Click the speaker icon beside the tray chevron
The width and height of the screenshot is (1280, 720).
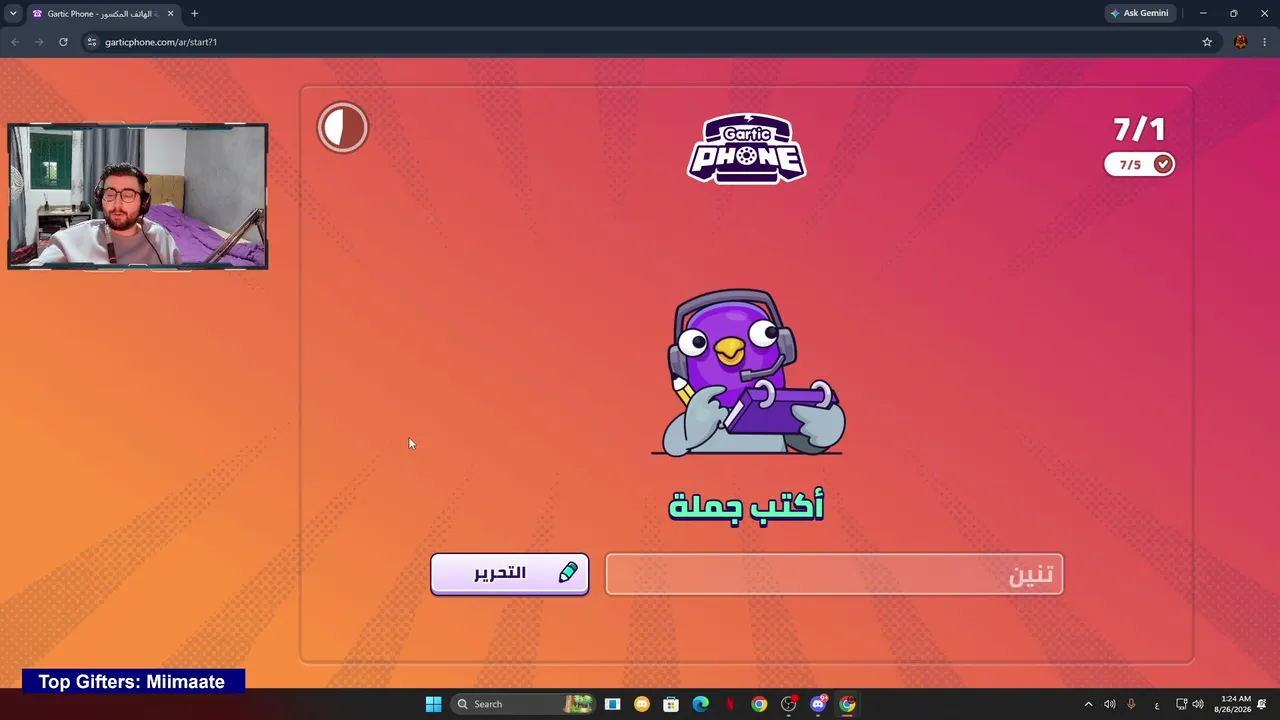pos(1110,704)
